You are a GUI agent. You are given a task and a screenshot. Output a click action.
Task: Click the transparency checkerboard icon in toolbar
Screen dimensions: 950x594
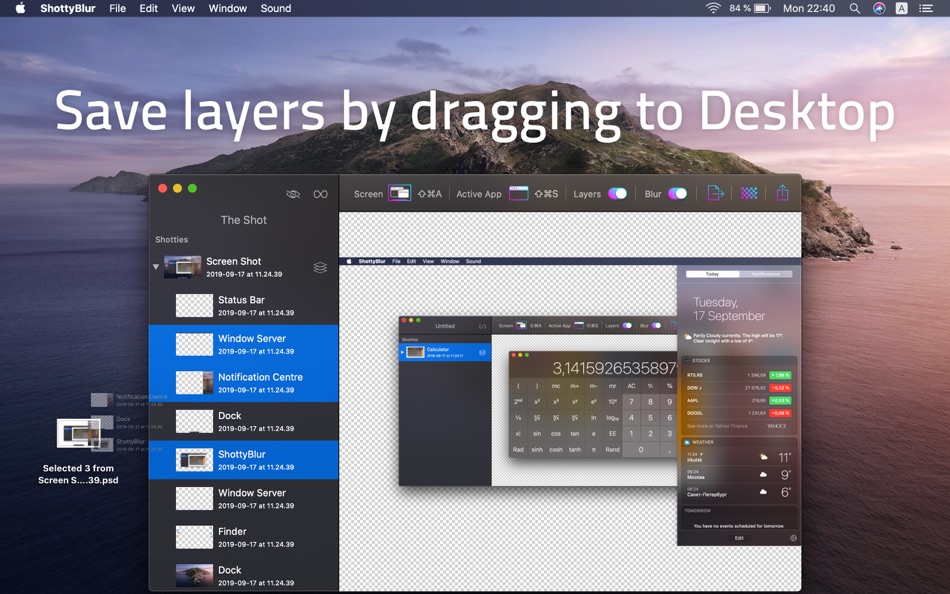749,193
